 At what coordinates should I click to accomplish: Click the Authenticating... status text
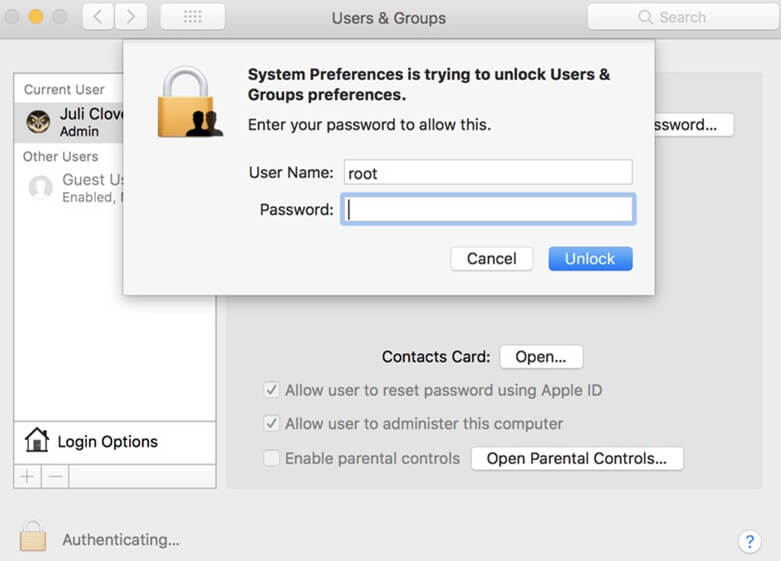(121, 540)
